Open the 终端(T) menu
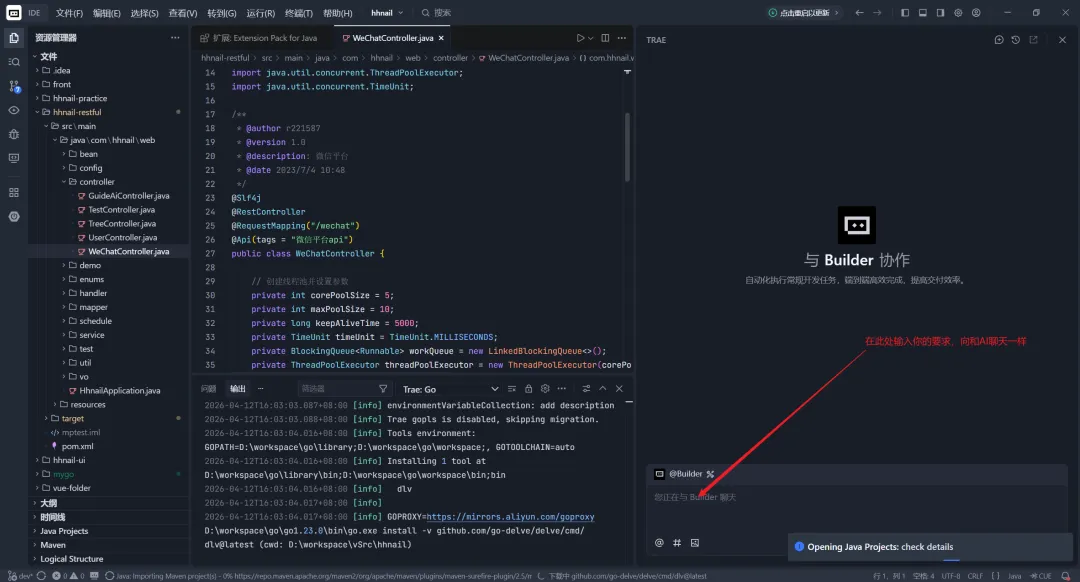The height and width of the screenshot is (582, 1080). click(x=298, y=13)
